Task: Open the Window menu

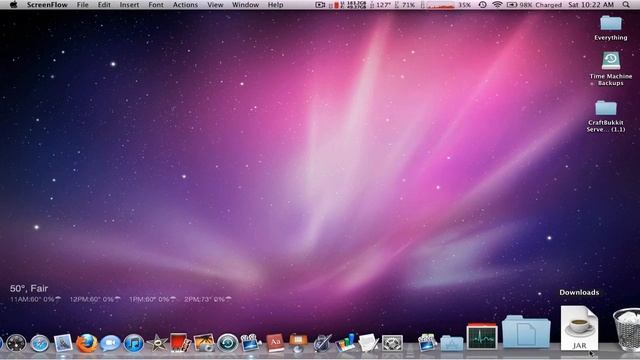Action: point(245,5)
